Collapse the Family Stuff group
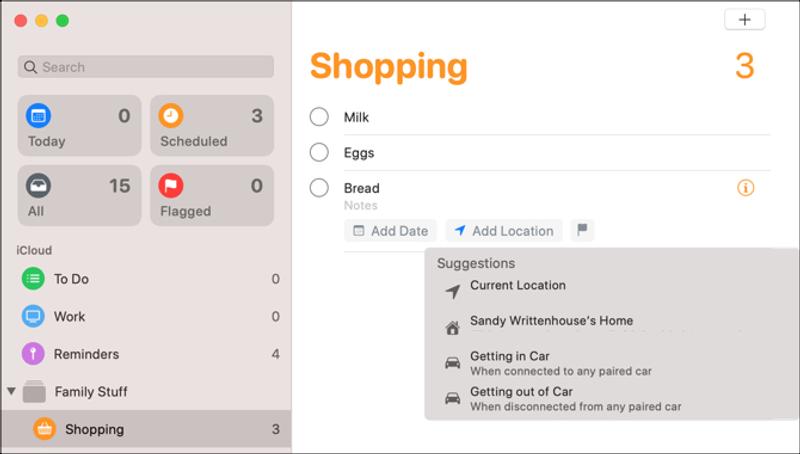This screenshot has height=454, width=800. [11, 392]
